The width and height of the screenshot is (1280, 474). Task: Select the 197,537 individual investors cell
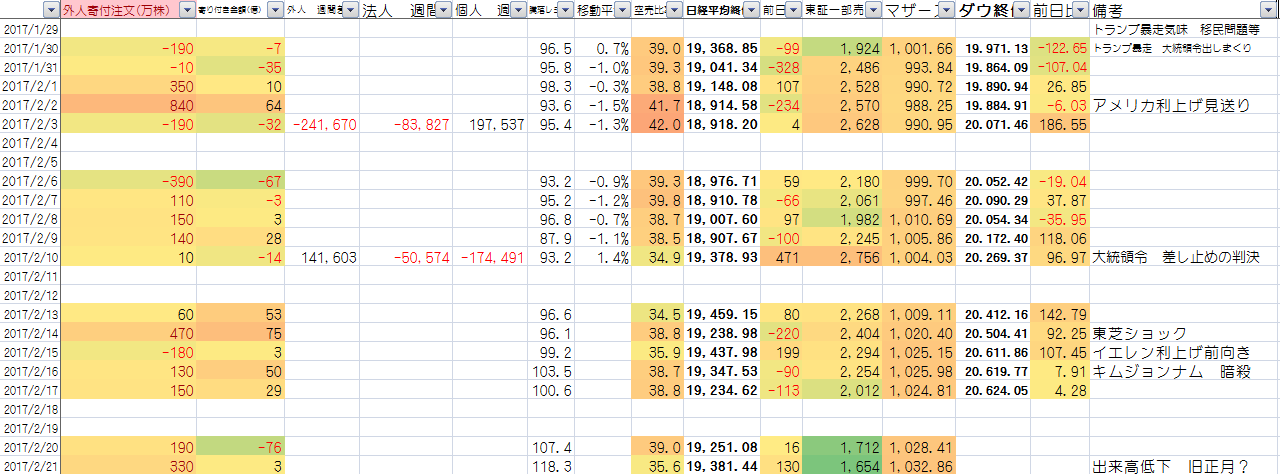(489, 124)
